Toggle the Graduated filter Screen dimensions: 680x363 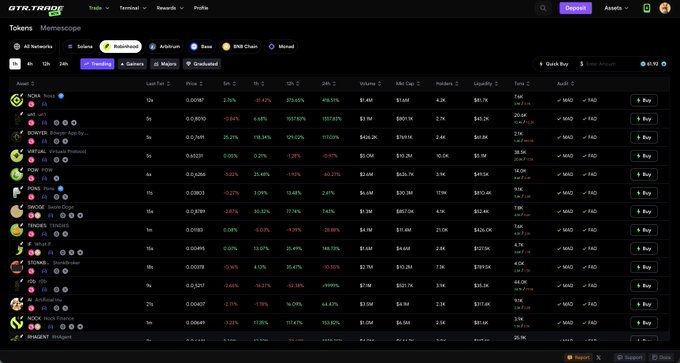pos(202,64)
